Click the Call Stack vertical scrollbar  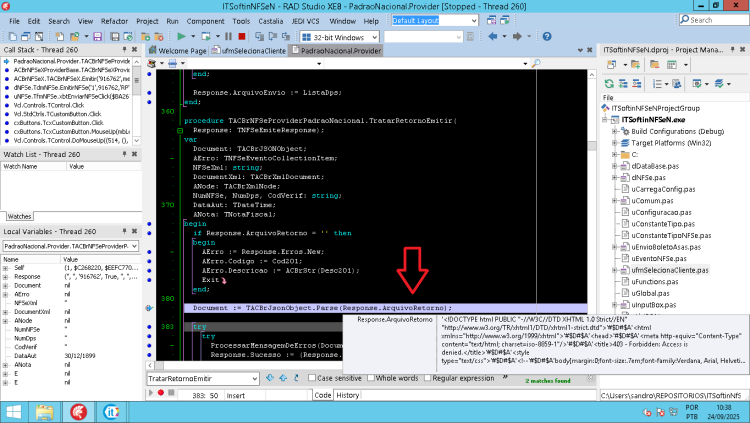[x=137, y=101]
